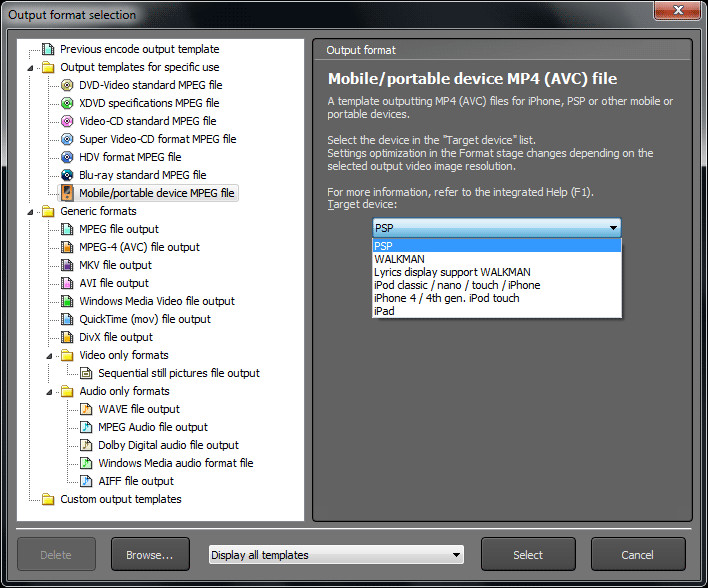Image resolution: width=708 pixels, height=588 pixels.
Task: Collapse the Output templates for specific use node
Action: [30, 68]
